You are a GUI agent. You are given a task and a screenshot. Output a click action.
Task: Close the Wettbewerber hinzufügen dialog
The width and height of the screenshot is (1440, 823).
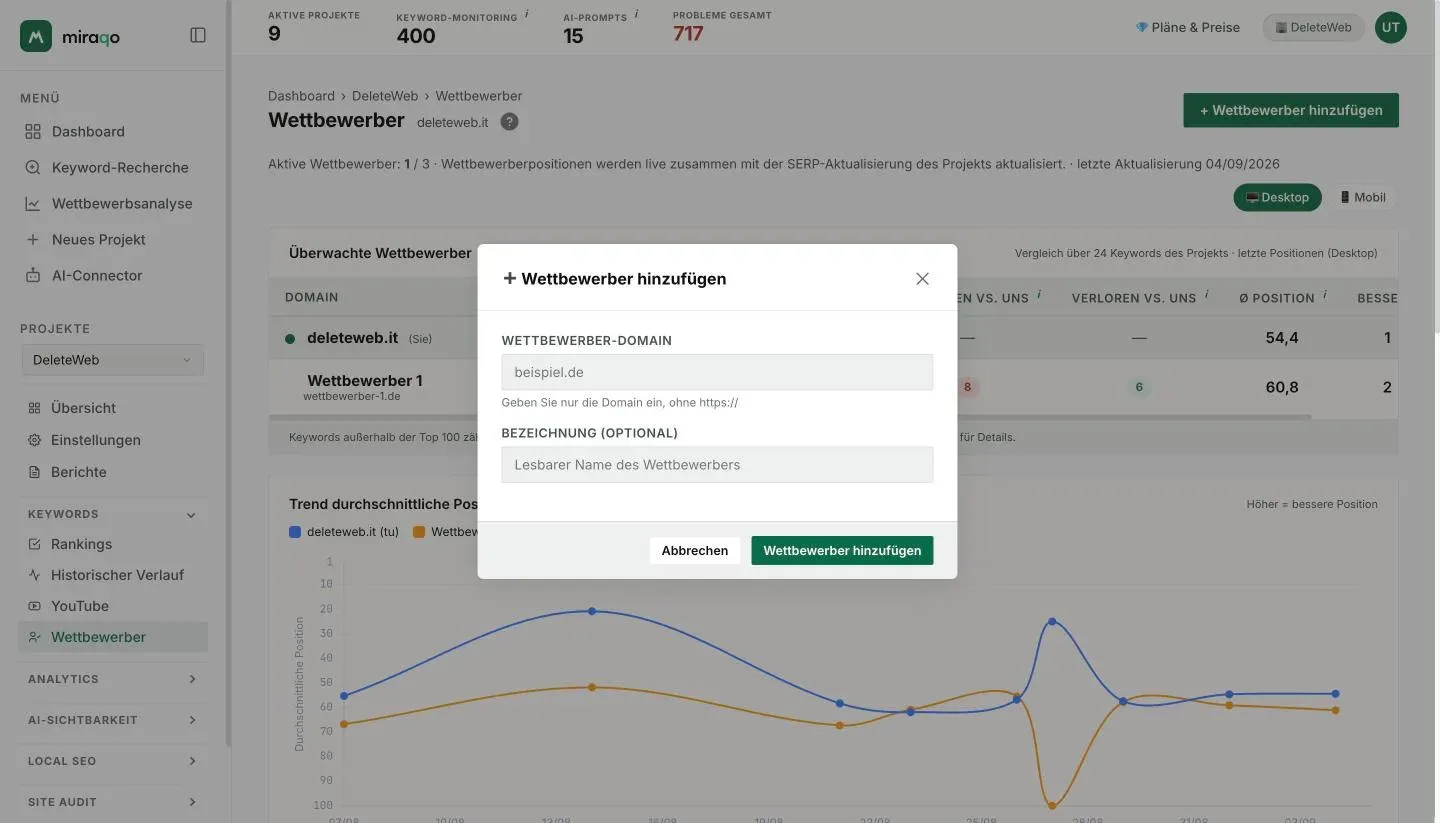(922, 279)
